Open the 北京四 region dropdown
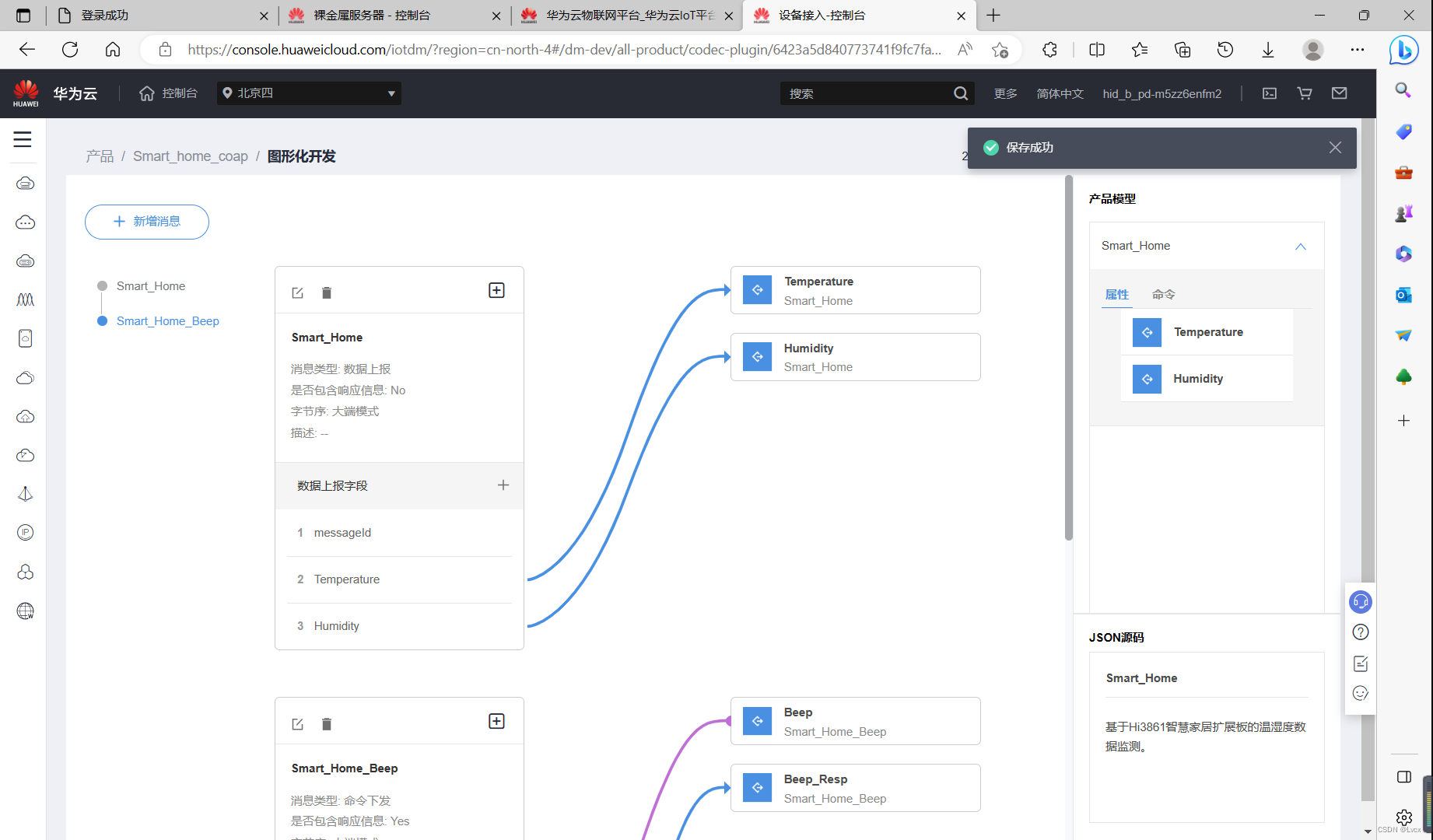The height and width of the screenshot is (840, 1433). 309,93
